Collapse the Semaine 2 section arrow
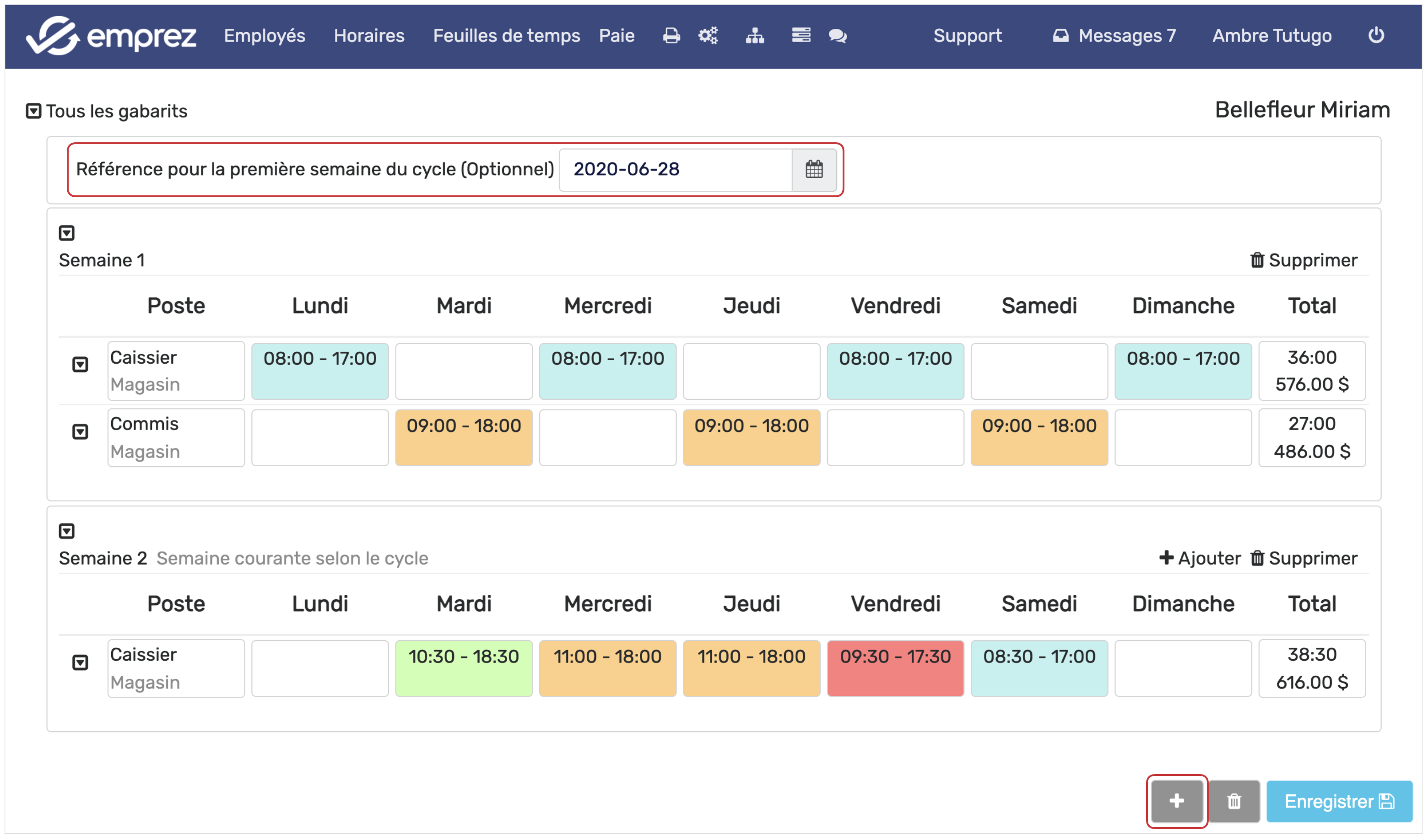 [67, 531]
